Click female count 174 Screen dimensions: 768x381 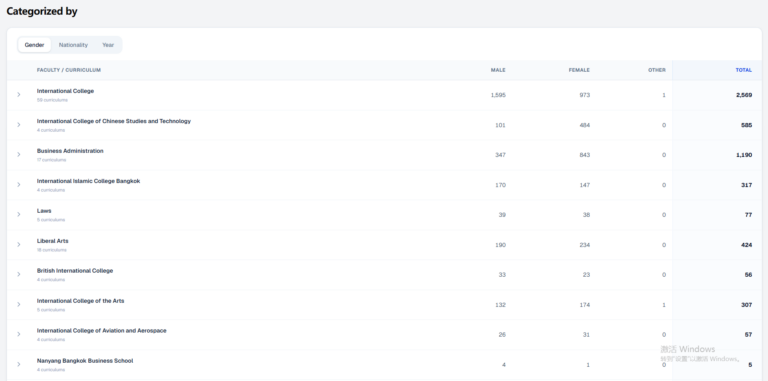(585, 305)
